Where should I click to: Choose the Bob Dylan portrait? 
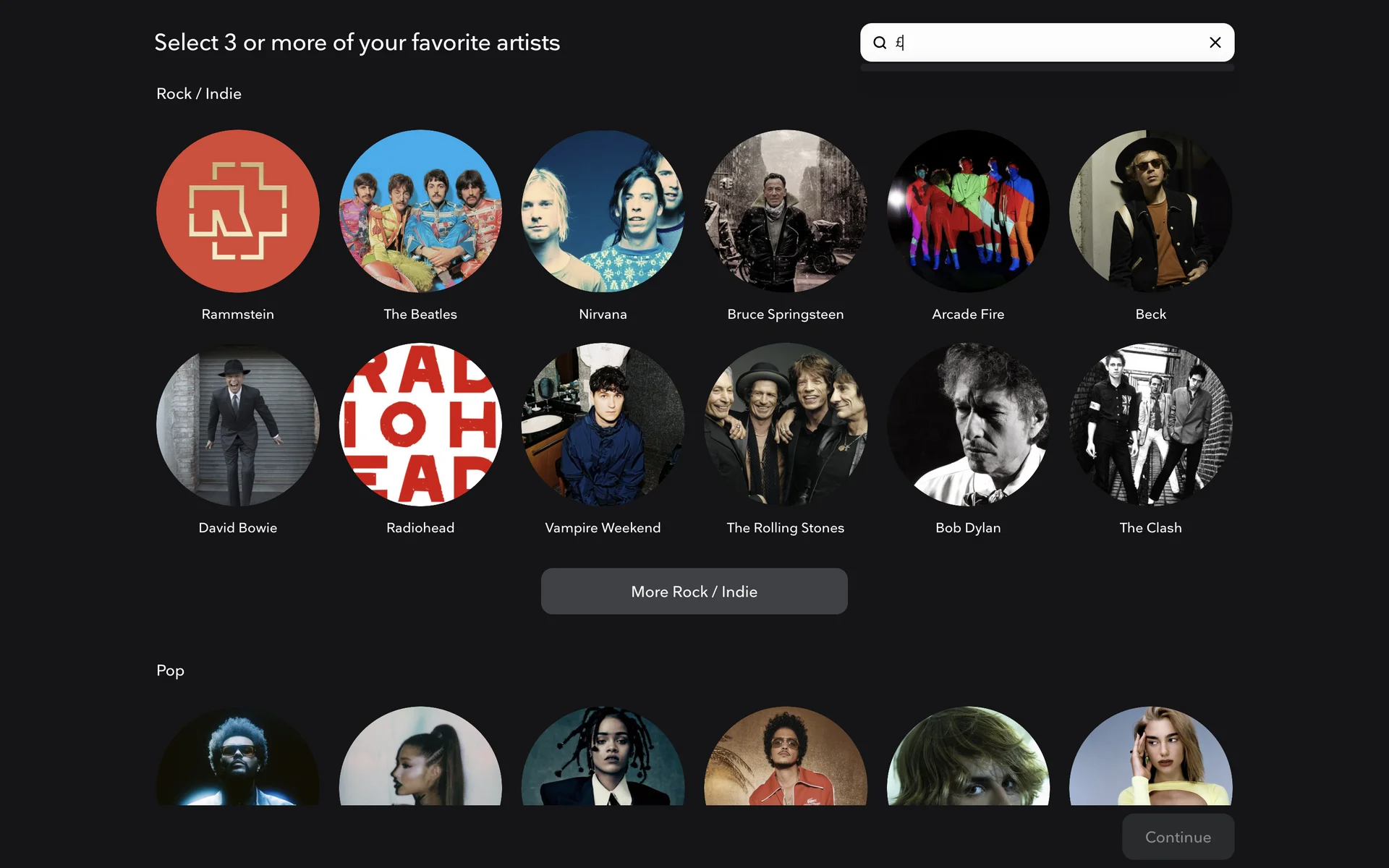(x=968, y=425)
